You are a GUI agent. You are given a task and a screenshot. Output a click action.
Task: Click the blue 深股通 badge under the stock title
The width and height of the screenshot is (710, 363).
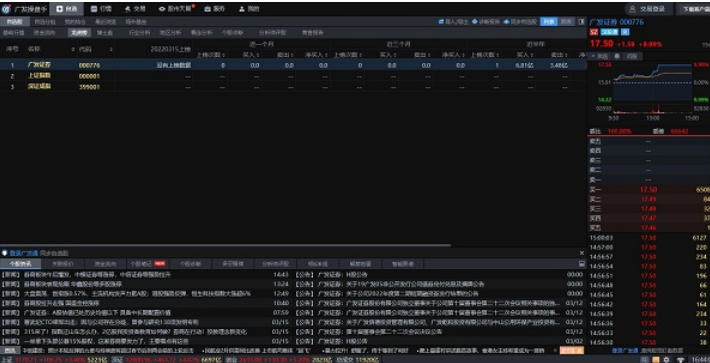pyautogui.click(x=609, y=32)
